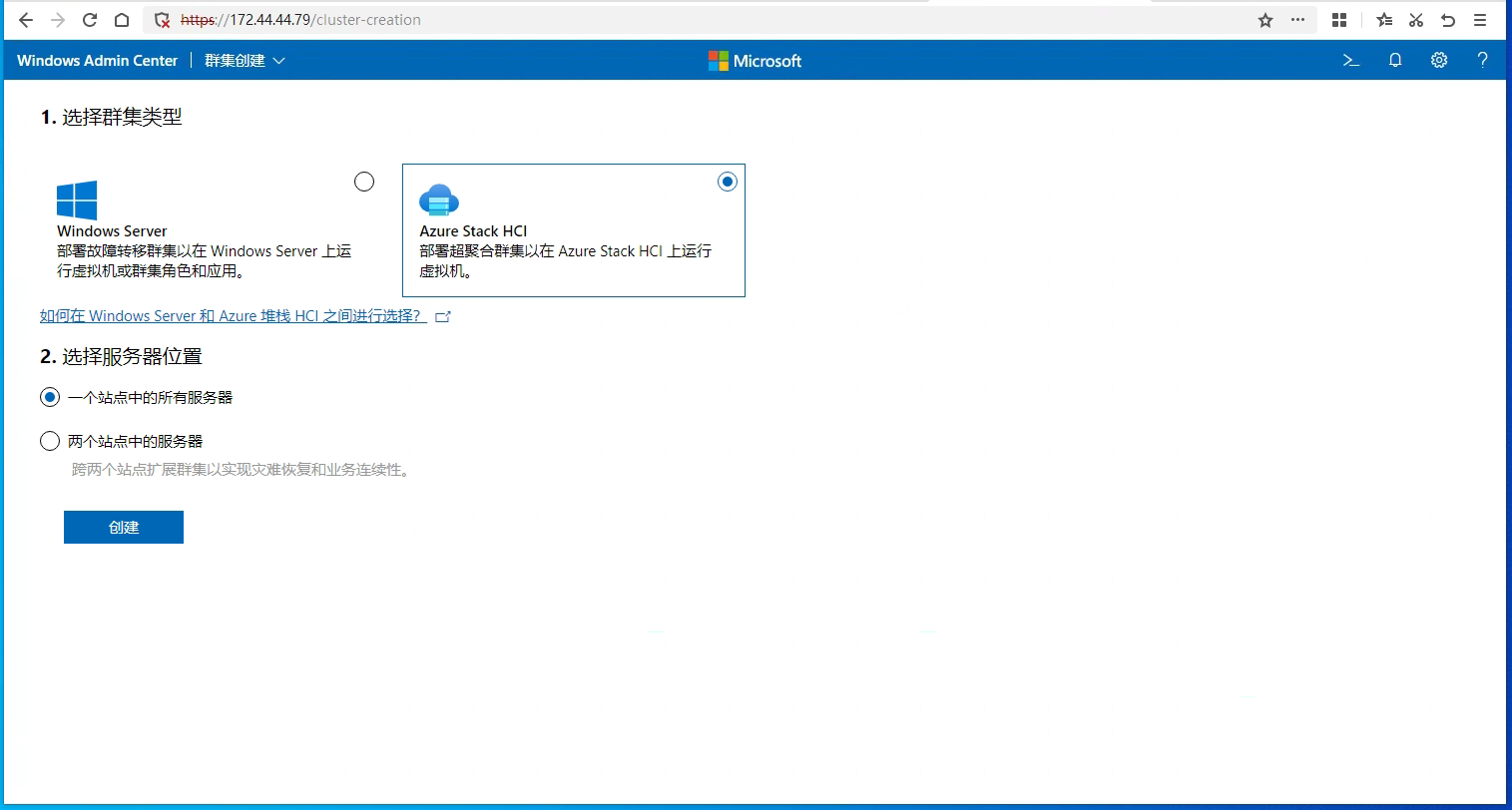Select the Azure Stack HCI radio button
The height and width of the screenshot is (810, 1512).
(728, 182)
